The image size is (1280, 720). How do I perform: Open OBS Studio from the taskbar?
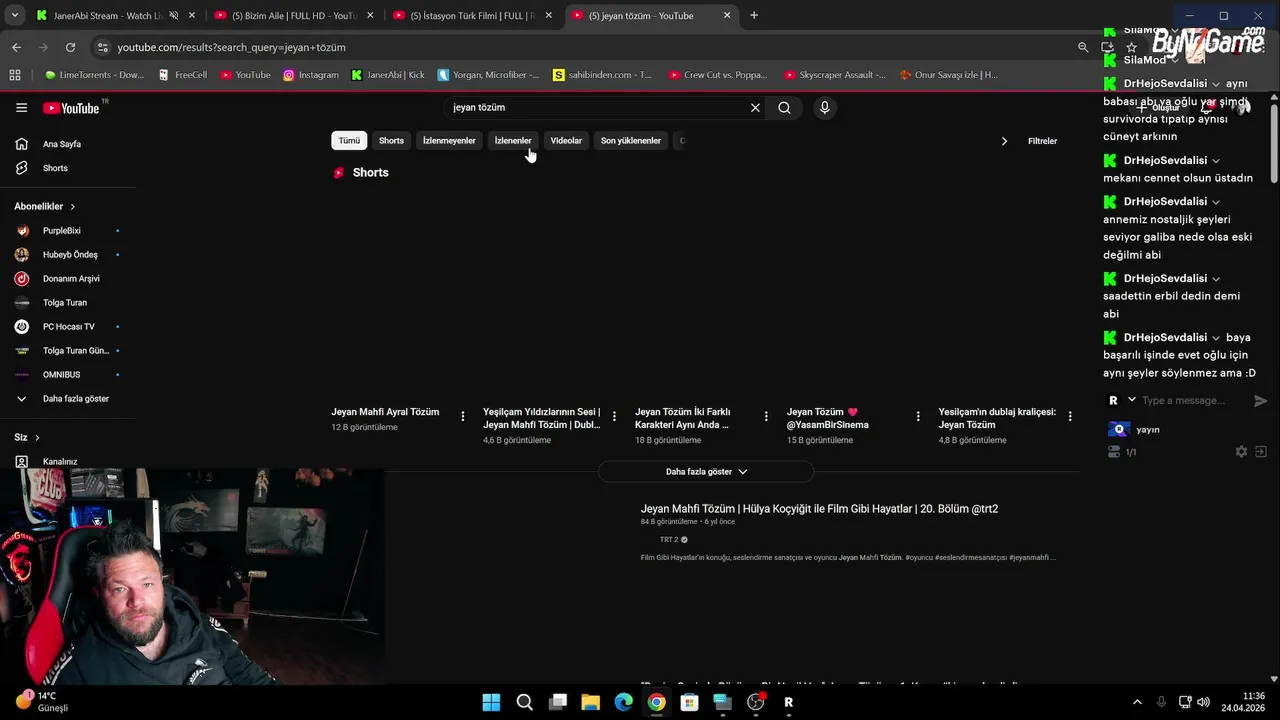point(755,702)
